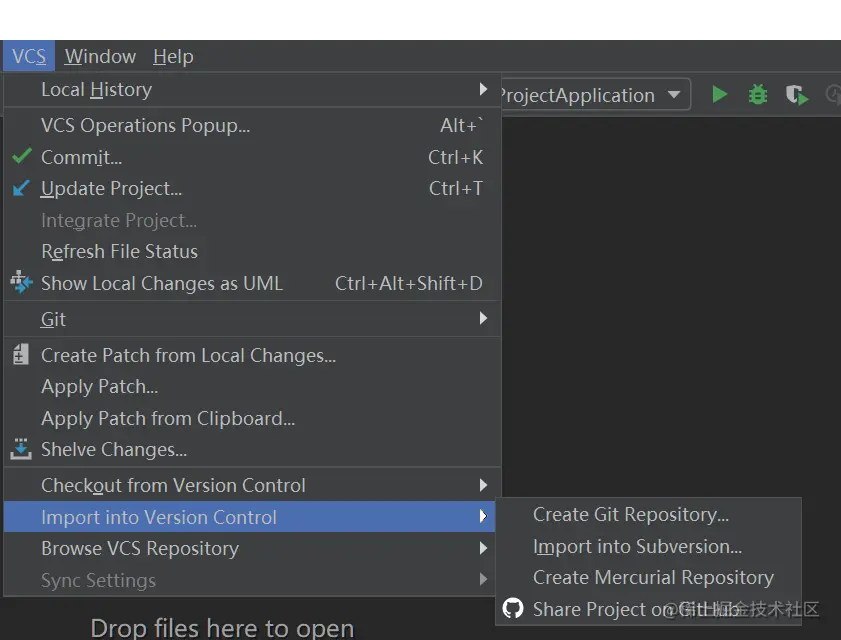Click the green Debug bug icon

757,95
